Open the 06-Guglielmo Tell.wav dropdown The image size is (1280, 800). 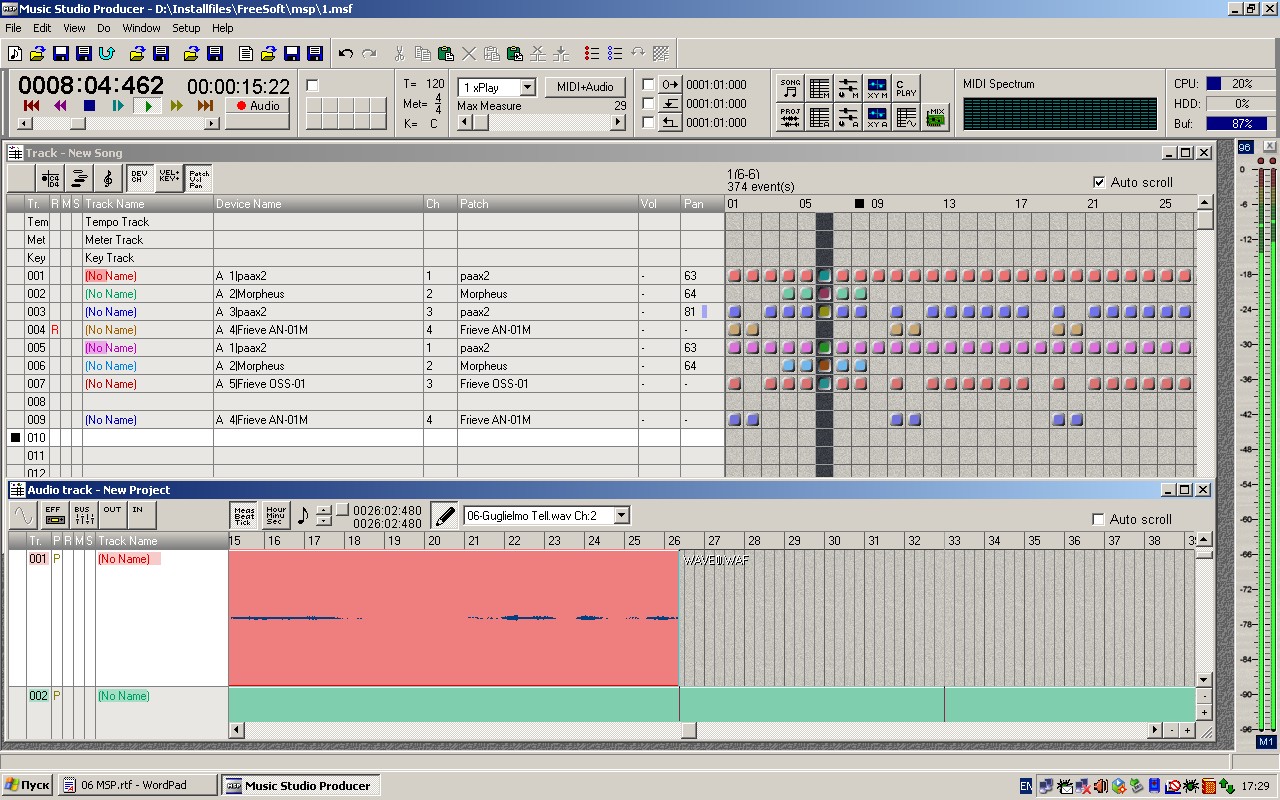(x=621, y=516)
